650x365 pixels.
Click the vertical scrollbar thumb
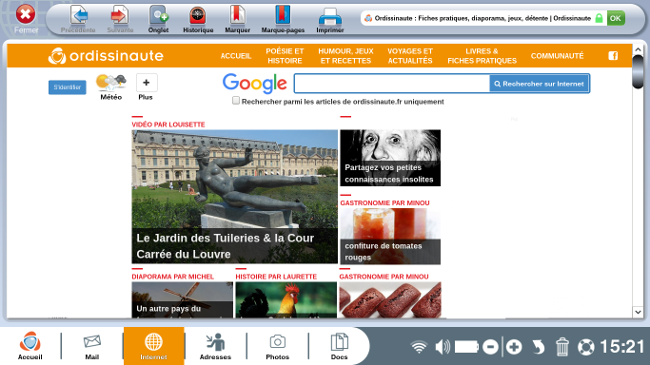tap(638, 71)
